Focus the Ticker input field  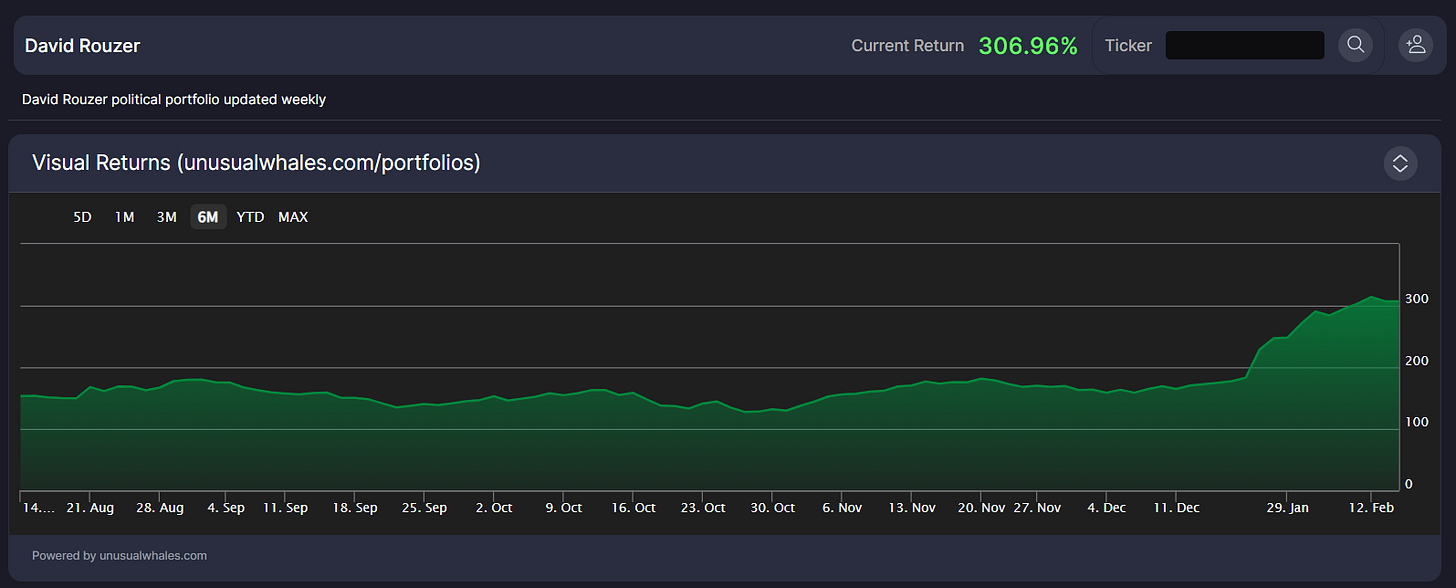(1245, 45)
